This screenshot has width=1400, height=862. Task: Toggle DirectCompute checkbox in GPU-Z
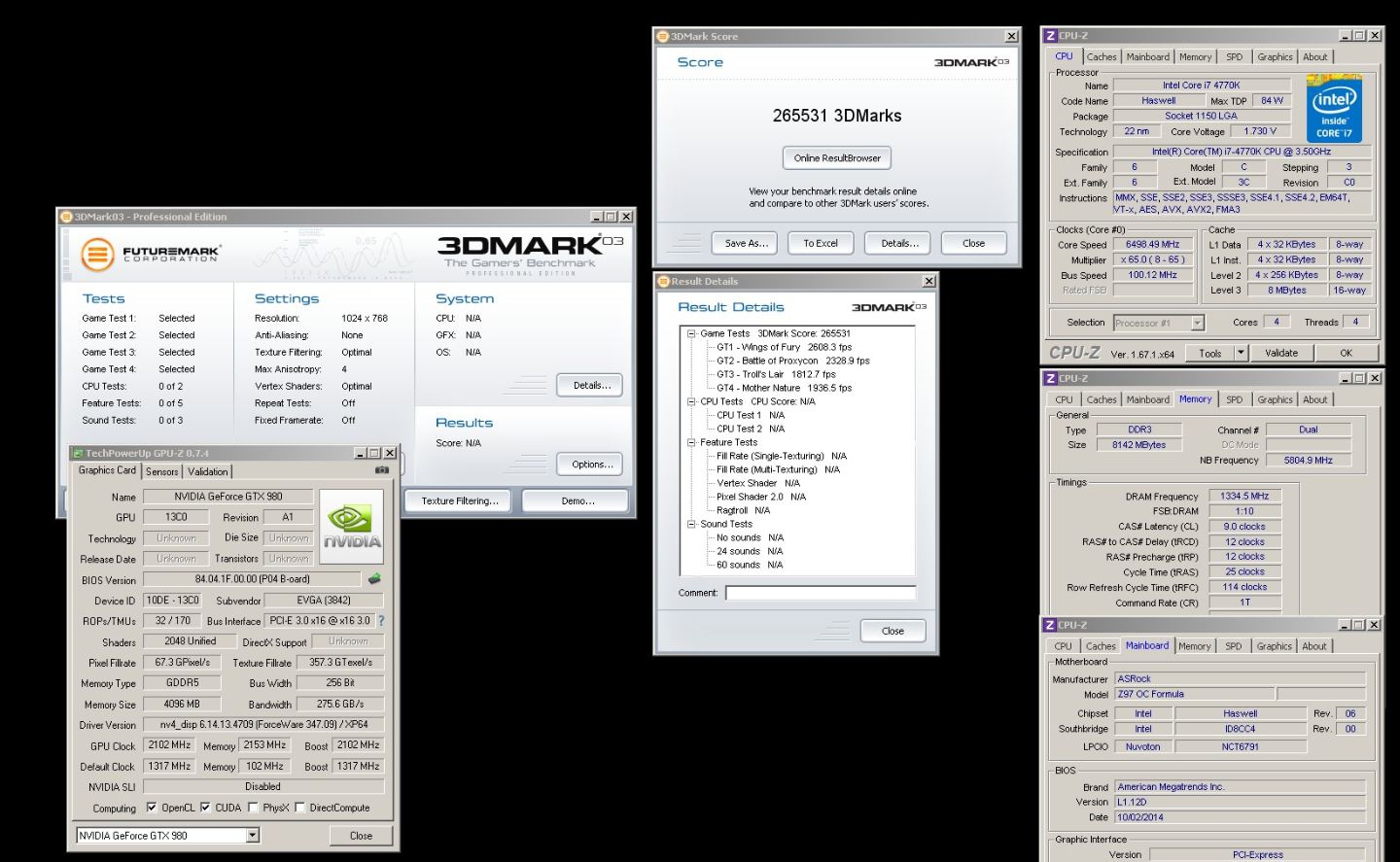[300, 807]
